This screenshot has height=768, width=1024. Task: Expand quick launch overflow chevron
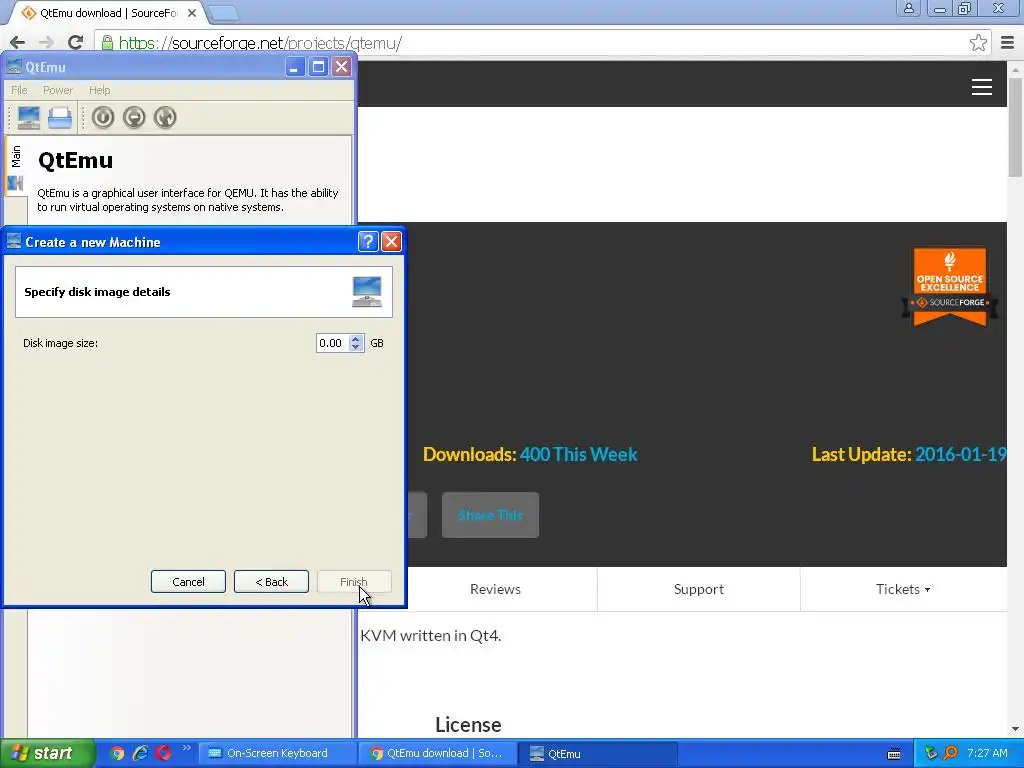coord(187,748)
